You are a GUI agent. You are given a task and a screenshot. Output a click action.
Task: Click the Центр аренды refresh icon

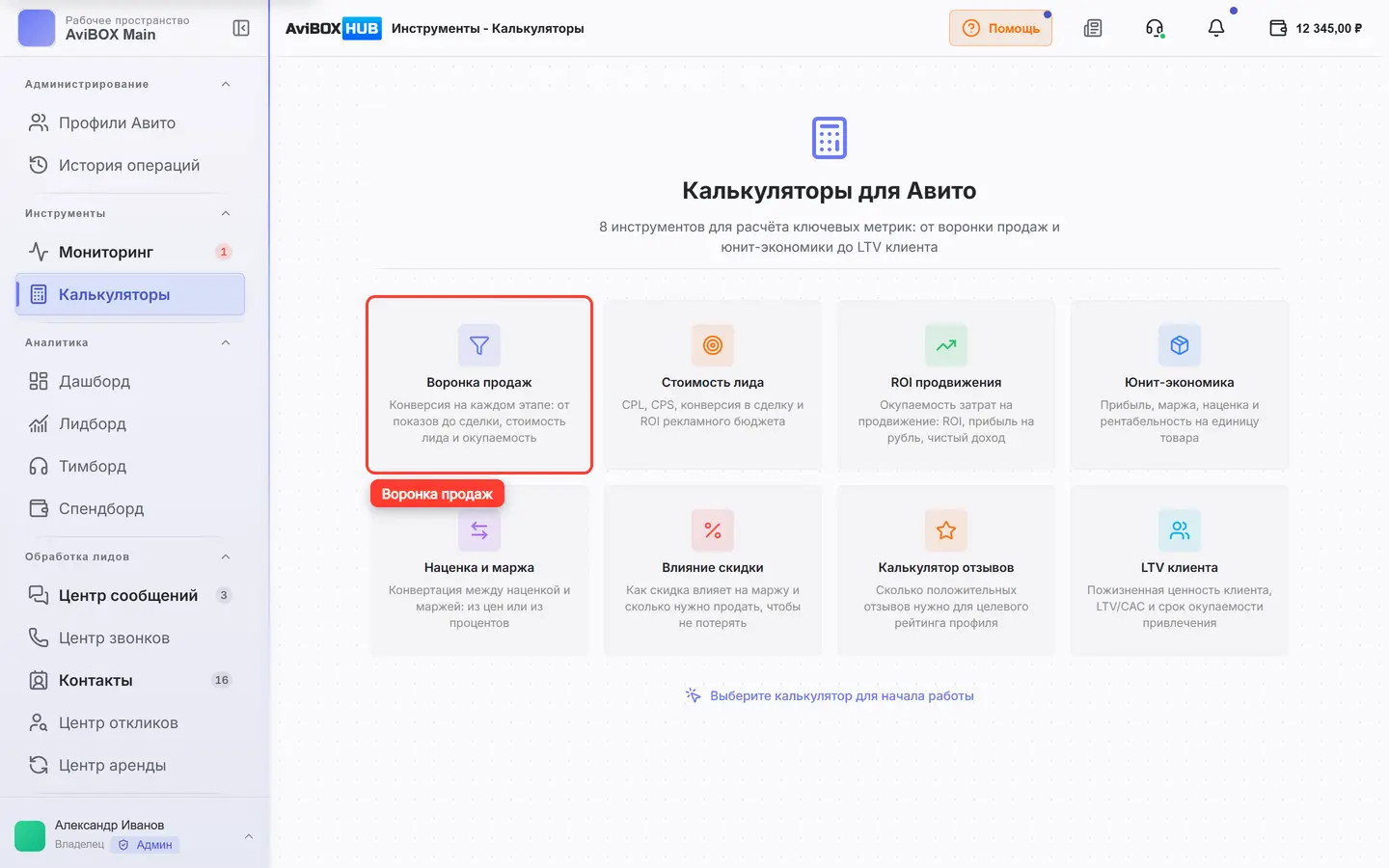39,765
